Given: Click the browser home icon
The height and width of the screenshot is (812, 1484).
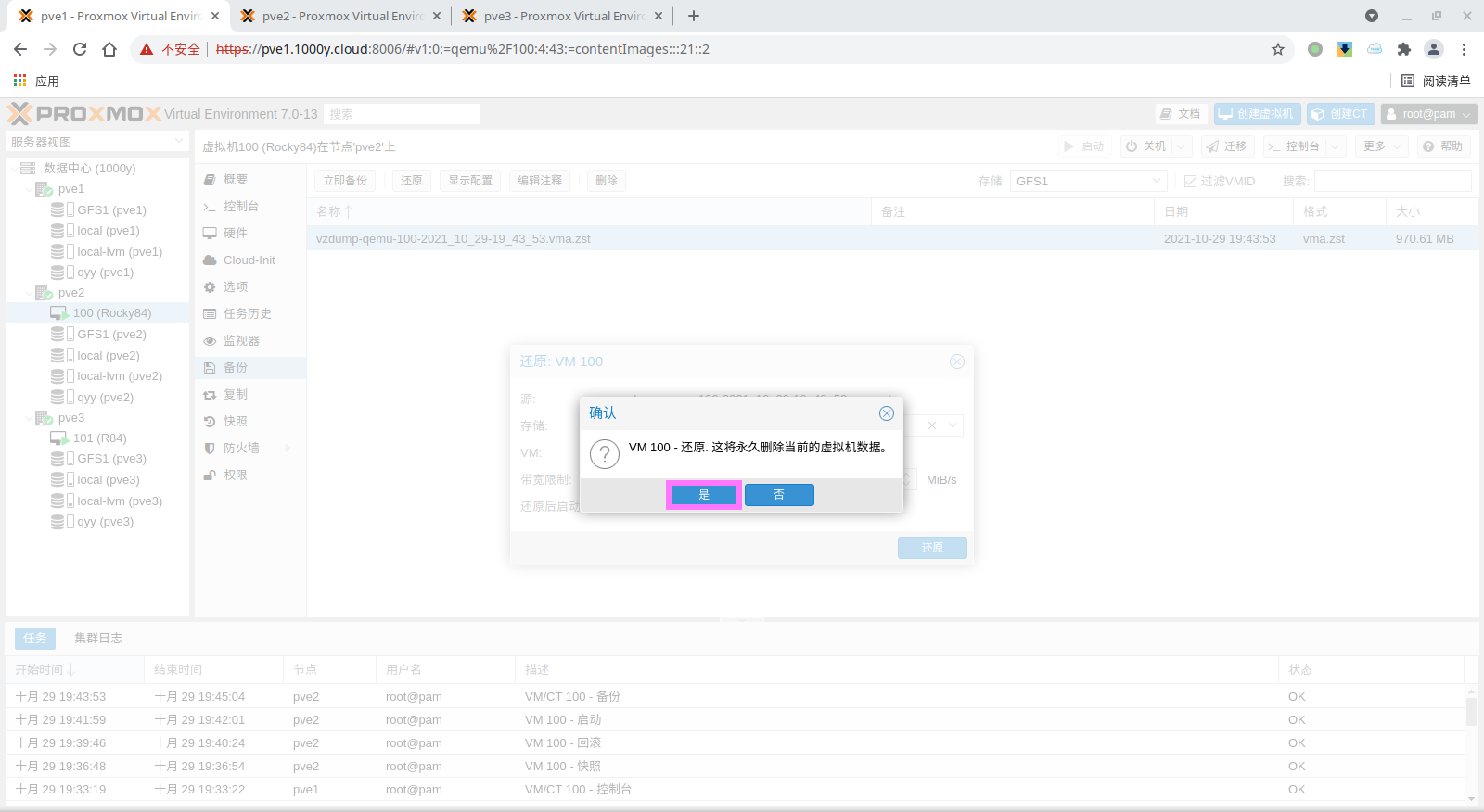Looking at the screenshot, I should click(x=109, y=49).
